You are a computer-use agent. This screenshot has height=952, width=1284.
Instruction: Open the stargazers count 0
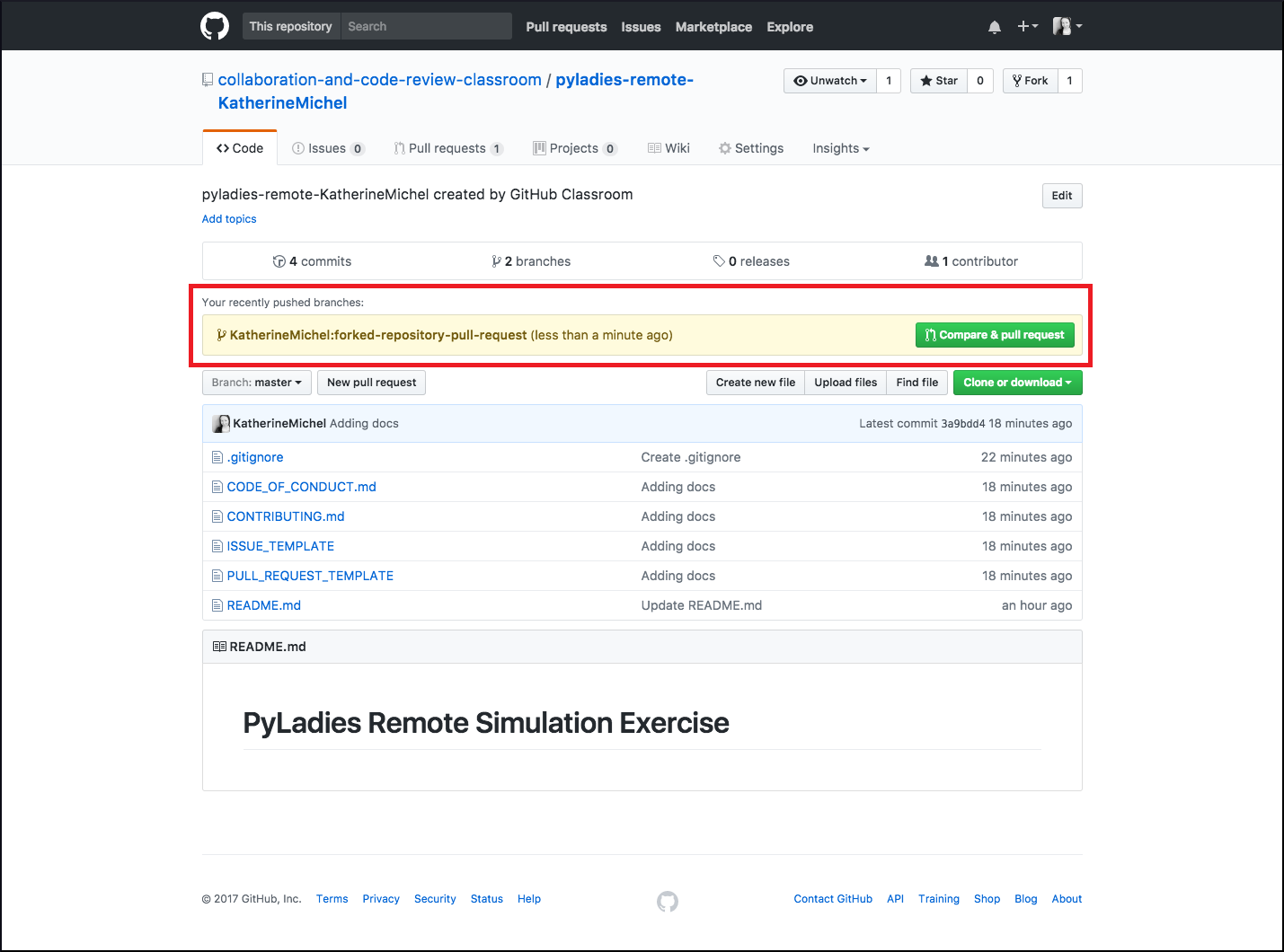click(x=980, y=81)
